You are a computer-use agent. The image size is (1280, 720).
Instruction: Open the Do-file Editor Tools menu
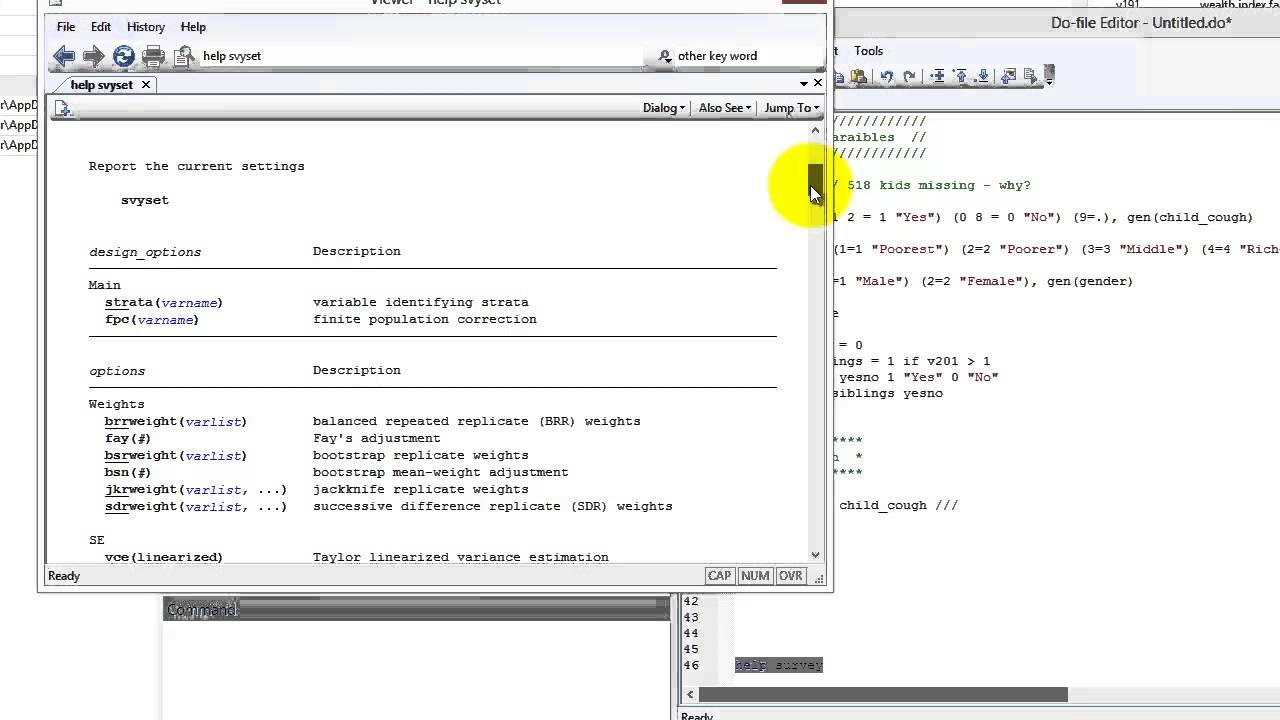click(x=868, y=51)
